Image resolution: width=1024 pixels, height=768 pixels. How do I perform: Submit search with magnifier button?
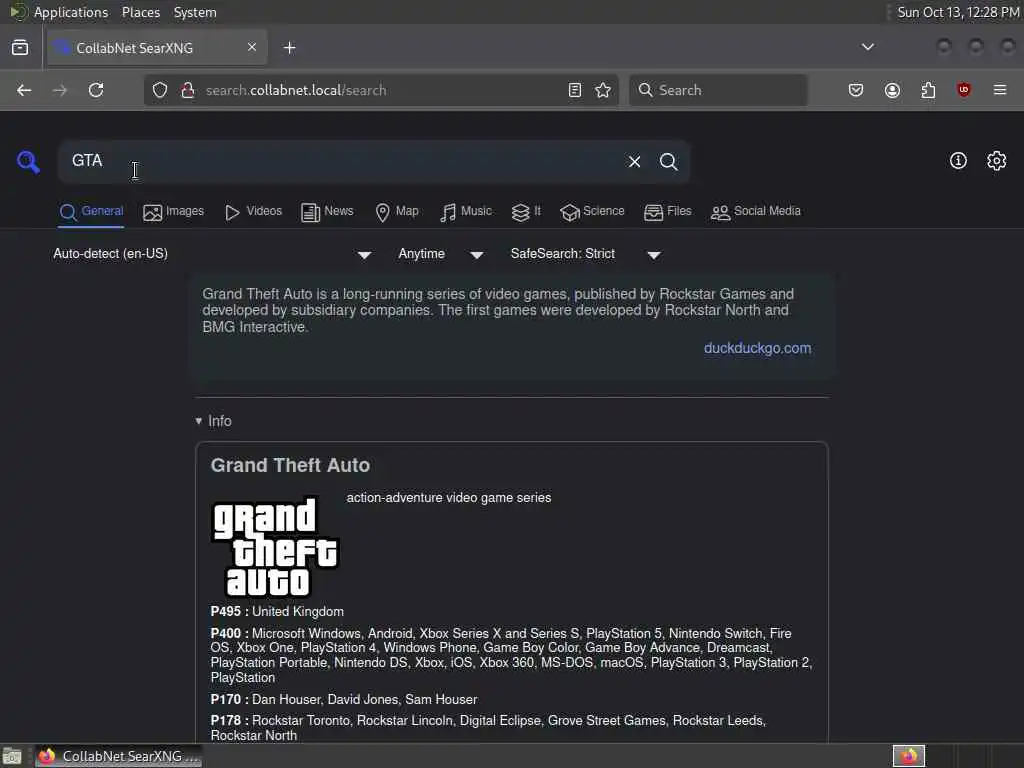[x=668, y=161]
